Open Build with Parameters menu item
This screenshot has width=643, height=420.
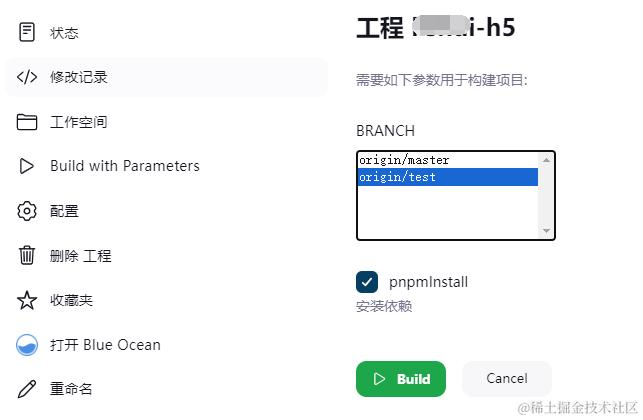pos(125,166)
